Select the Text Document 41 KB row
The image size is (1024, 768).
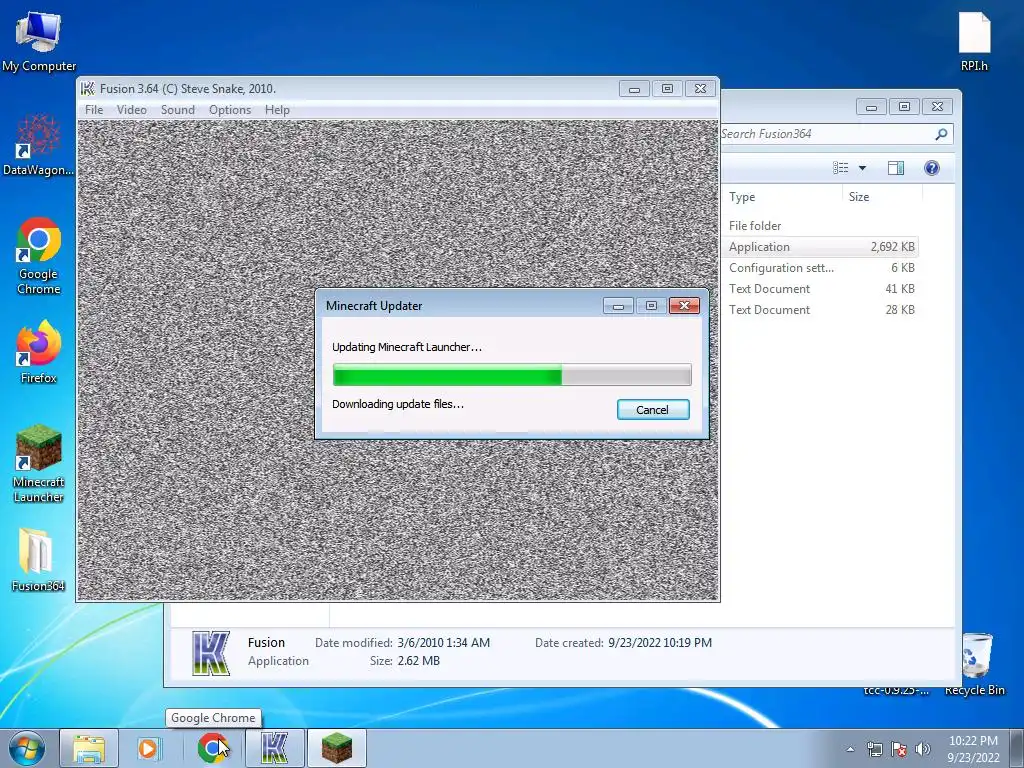click(820, 289)
